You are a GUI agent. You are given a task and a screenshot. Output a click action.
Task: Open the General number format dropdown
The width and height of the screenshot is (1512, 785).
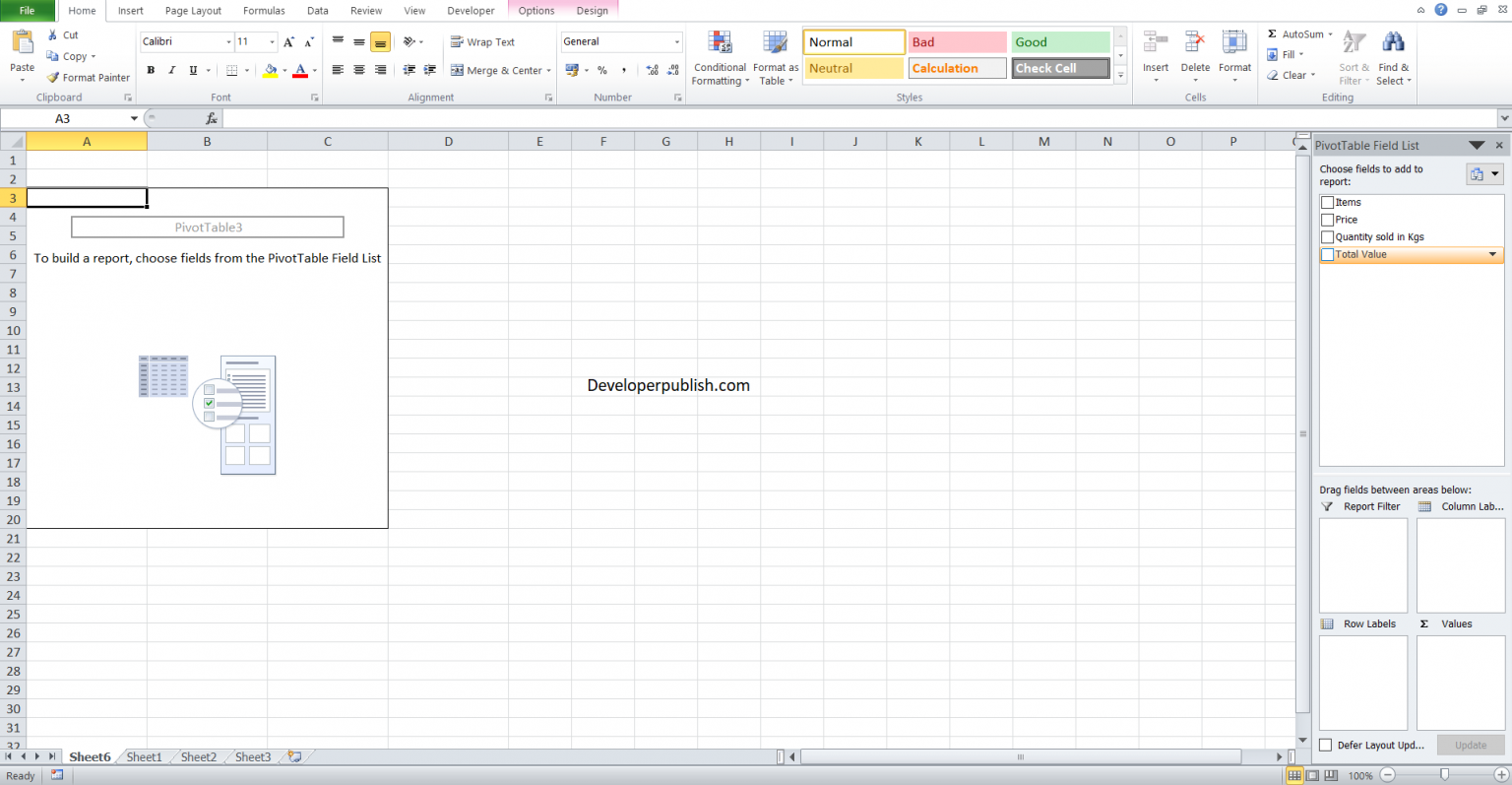674,41
